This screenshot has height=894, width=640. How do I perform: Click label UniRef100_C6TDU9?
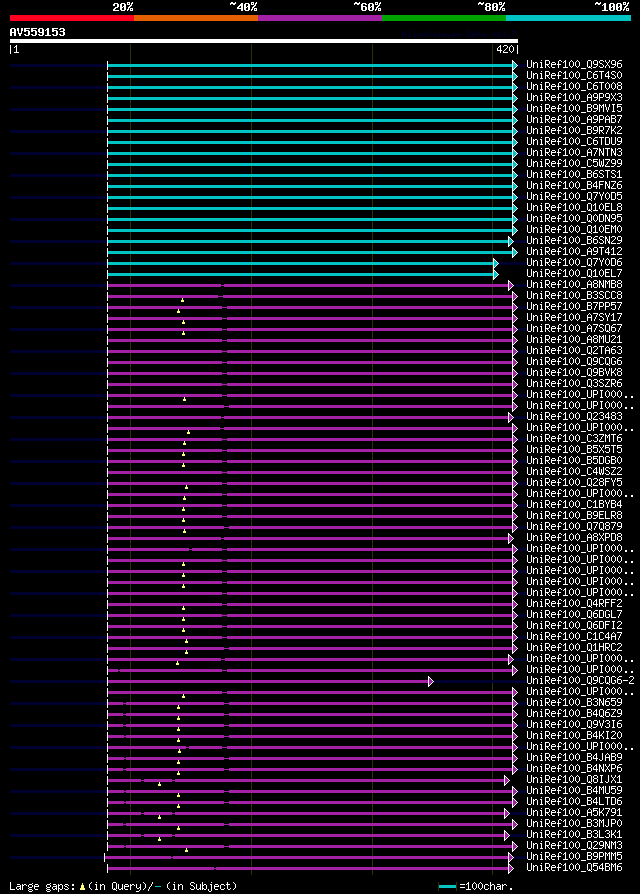pyautogui.click(x=574, y=142)
